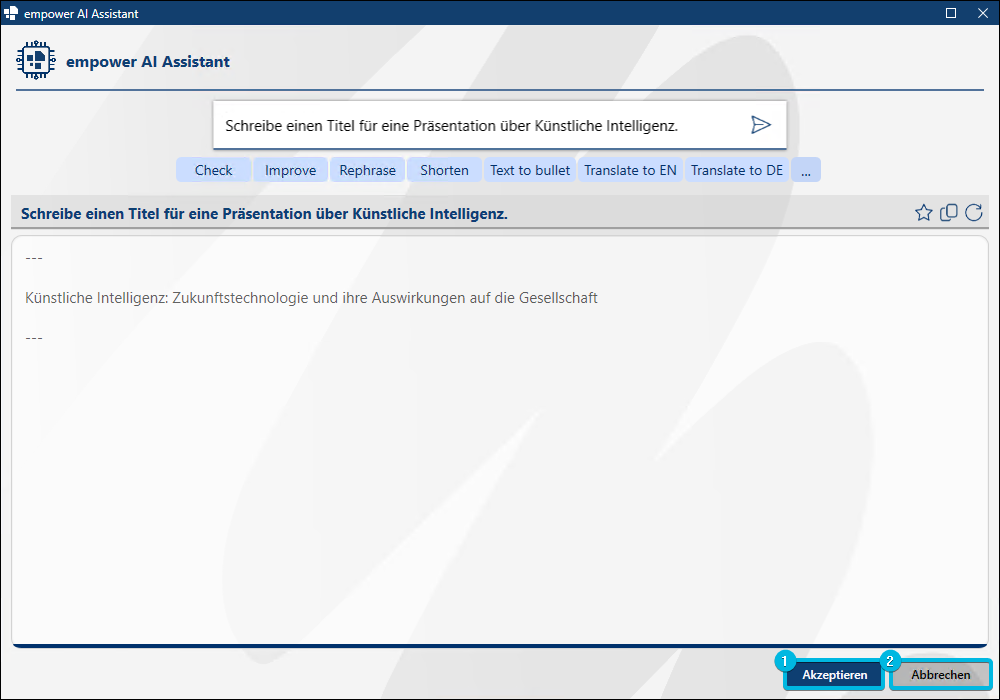Click Akzeptieren to accept the result
1000x700 pixels.
834,674
